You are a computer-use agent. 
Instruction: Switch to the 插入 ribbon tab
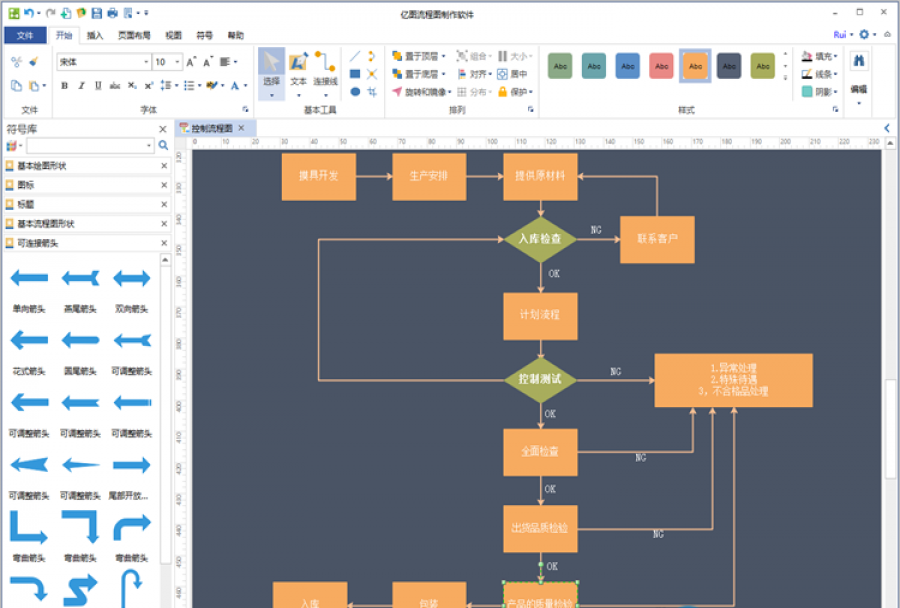(95, 35)
